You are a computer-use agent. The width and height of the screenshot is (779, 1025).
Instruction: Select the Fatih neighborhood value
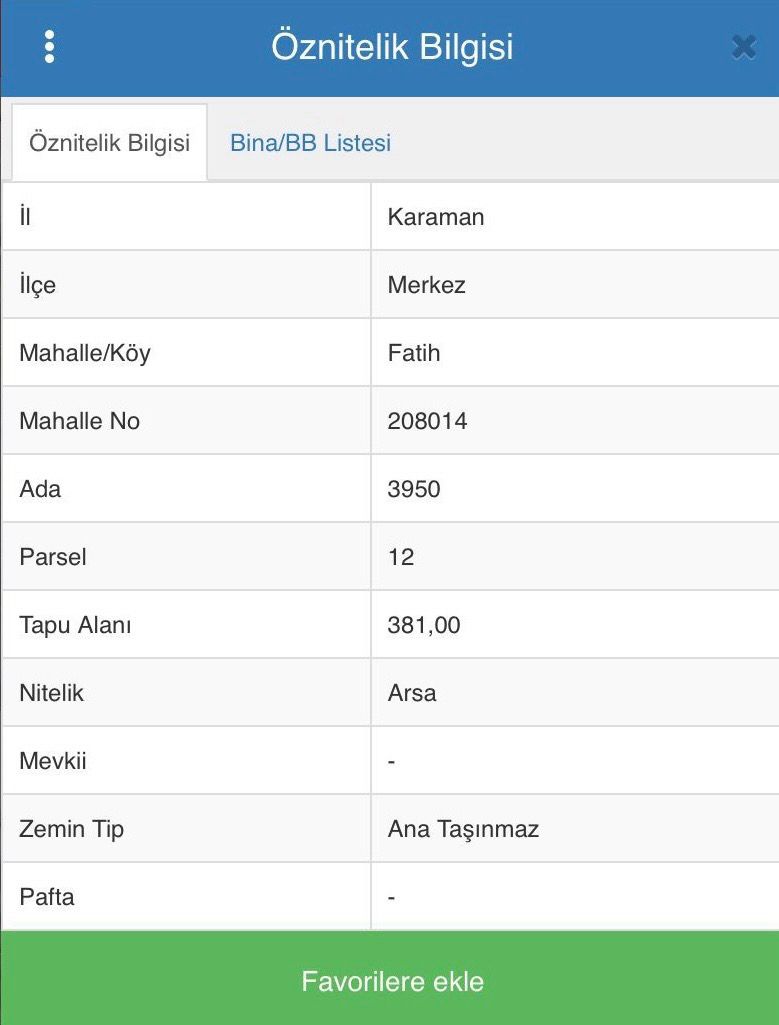point(413,352)
